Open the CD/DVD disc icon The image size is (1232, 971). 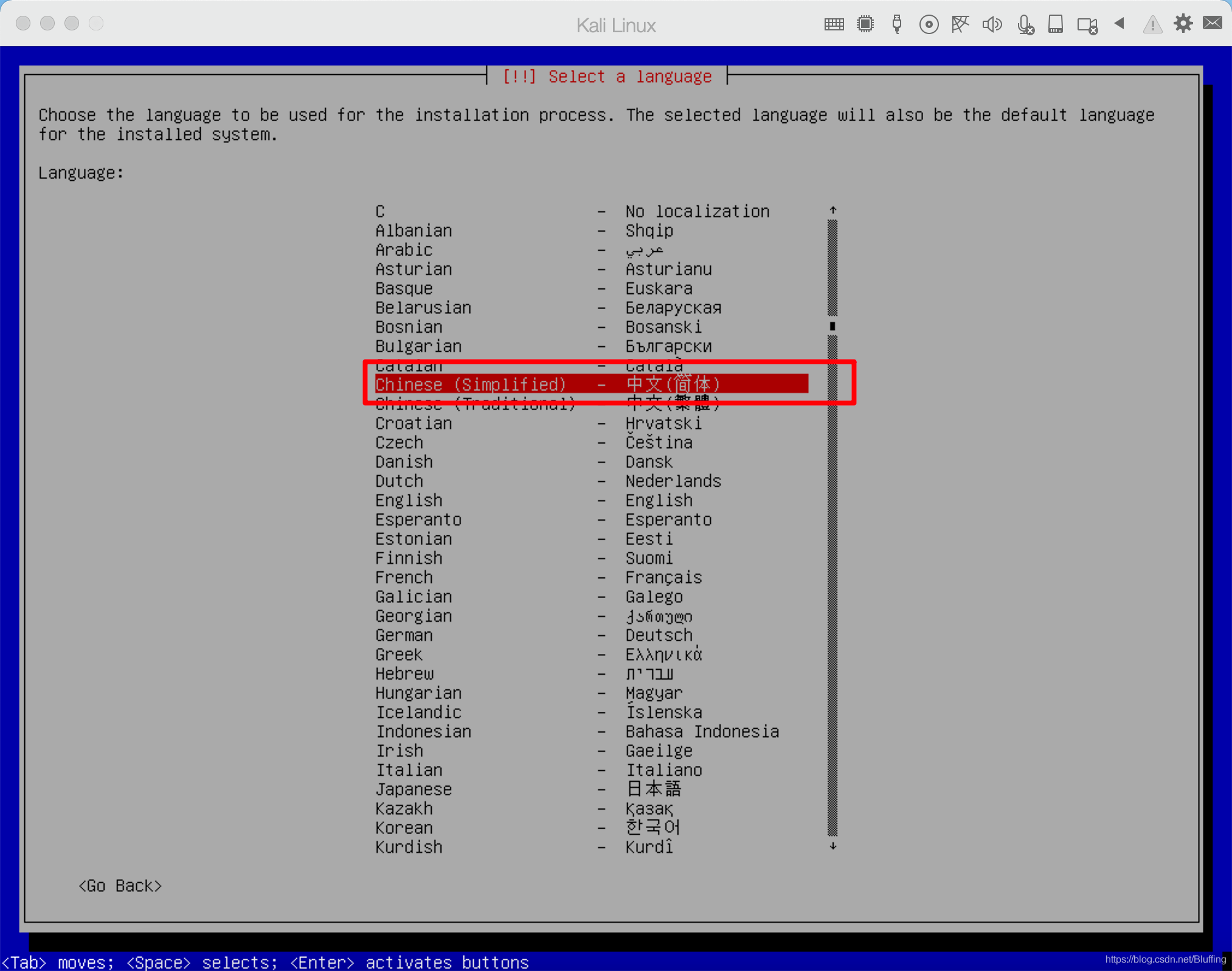(929, 24)
